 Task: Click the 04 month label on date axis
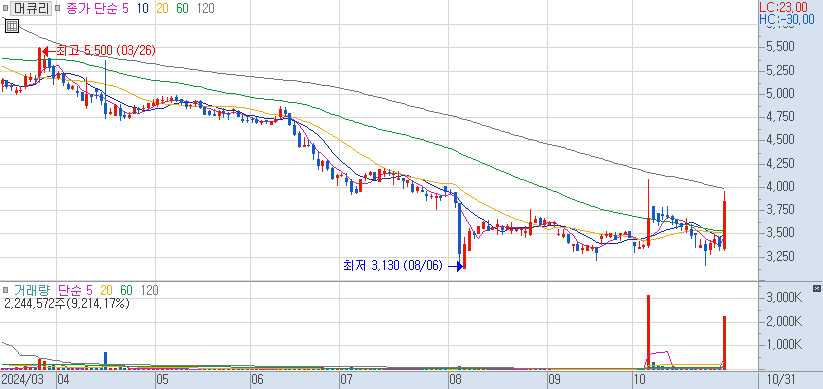pyautogui.click(x=64, y=379)
